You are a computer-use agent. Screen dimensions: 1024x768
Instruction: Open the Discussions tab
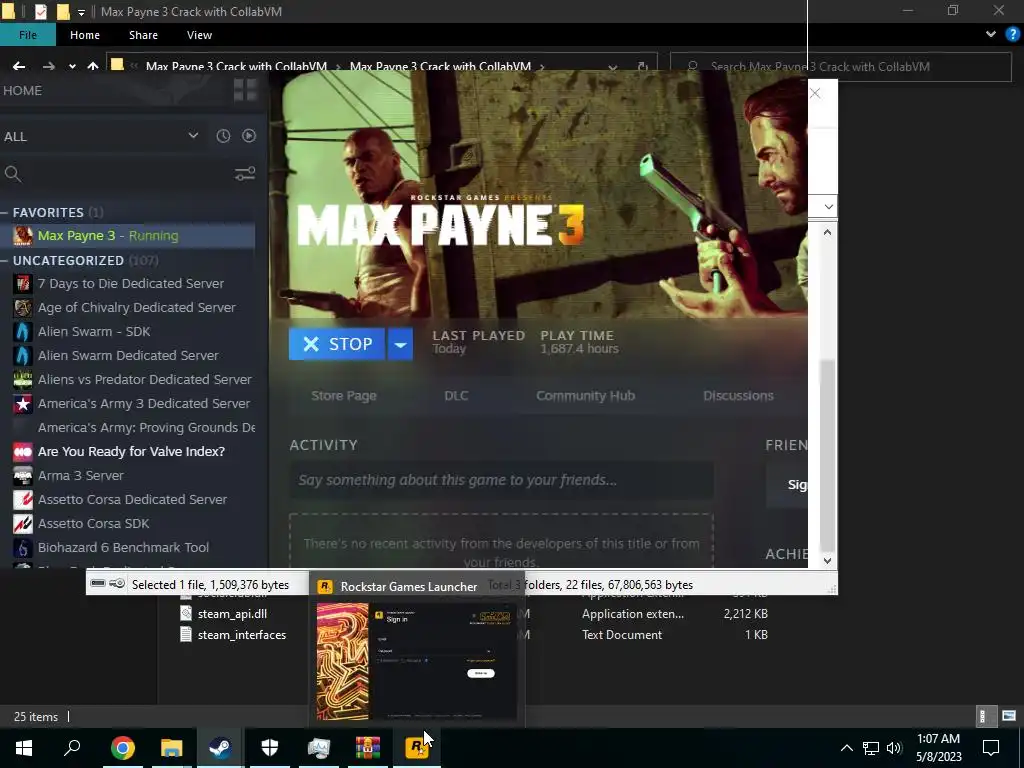738,396
